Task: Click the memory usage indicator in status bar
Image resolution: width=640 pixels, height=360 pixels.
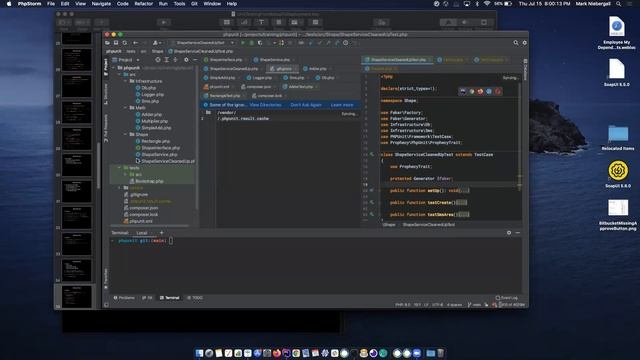Action: click(512, 305)
